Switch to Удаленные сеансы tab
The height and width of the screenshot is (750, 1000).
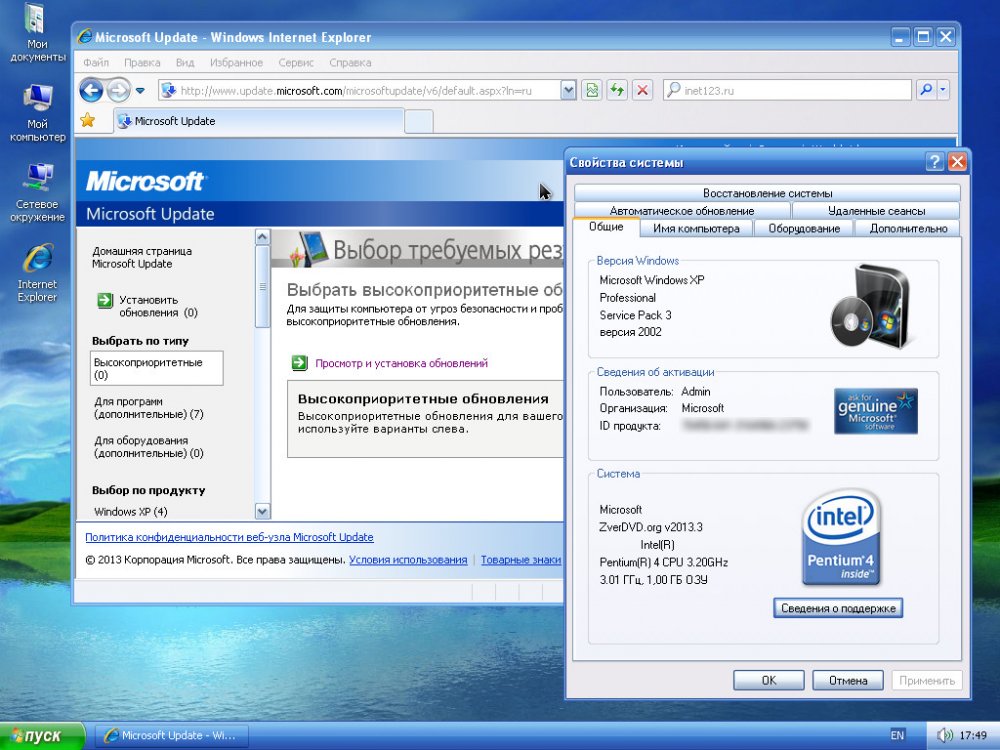(x=876, y=210)
